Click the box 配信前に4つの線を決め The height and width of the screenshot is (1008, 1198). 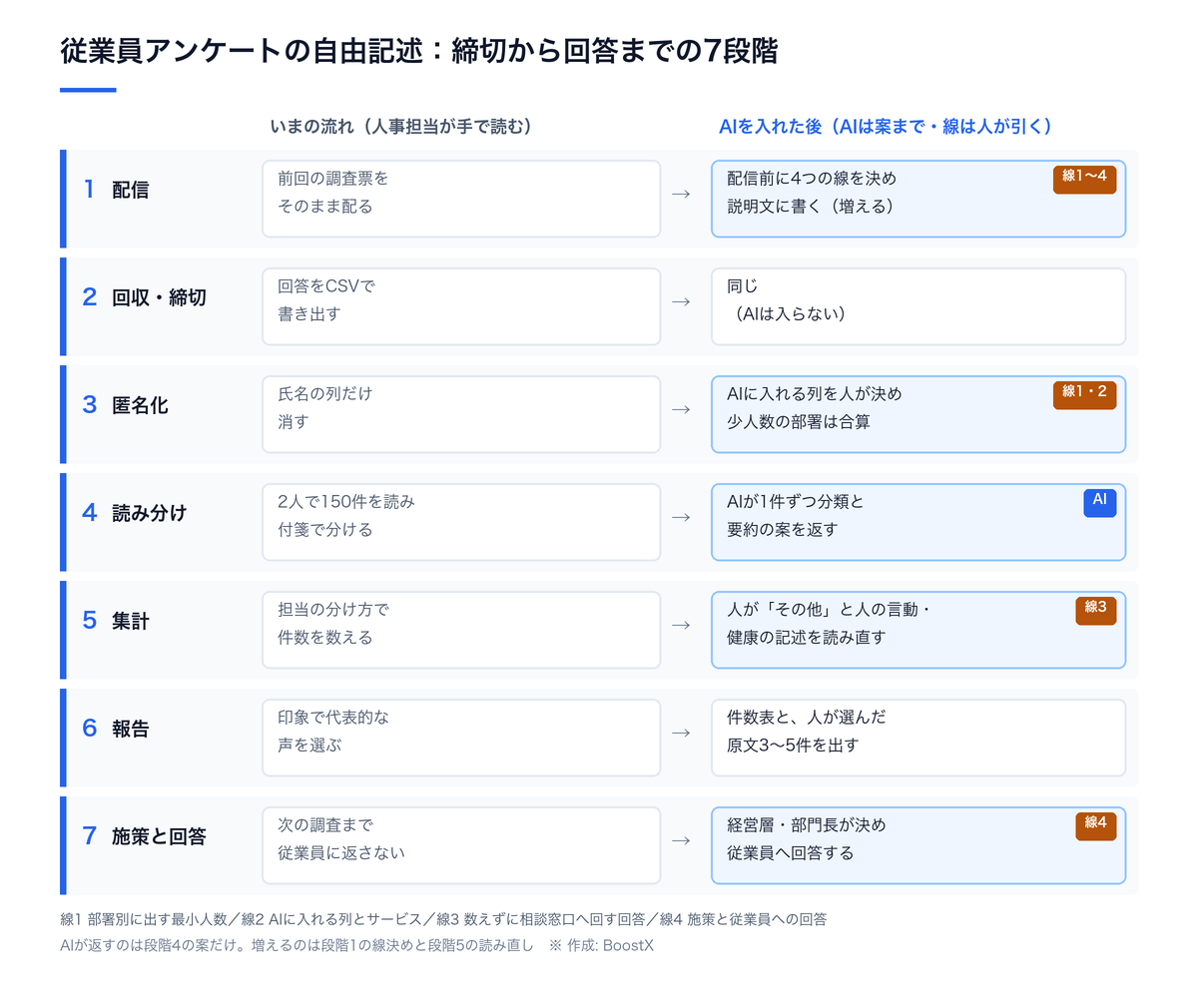pos(918,199)
